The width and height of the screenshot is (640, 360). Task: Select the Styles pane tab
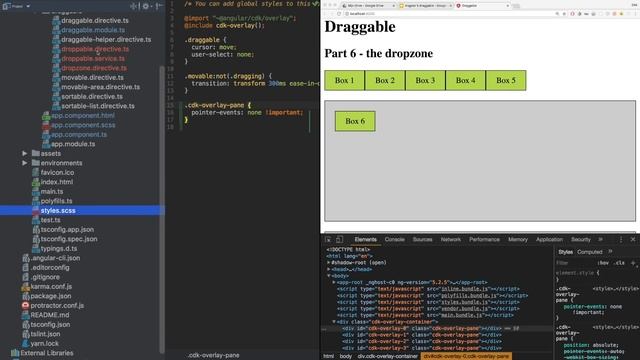[x=565, y=252]
